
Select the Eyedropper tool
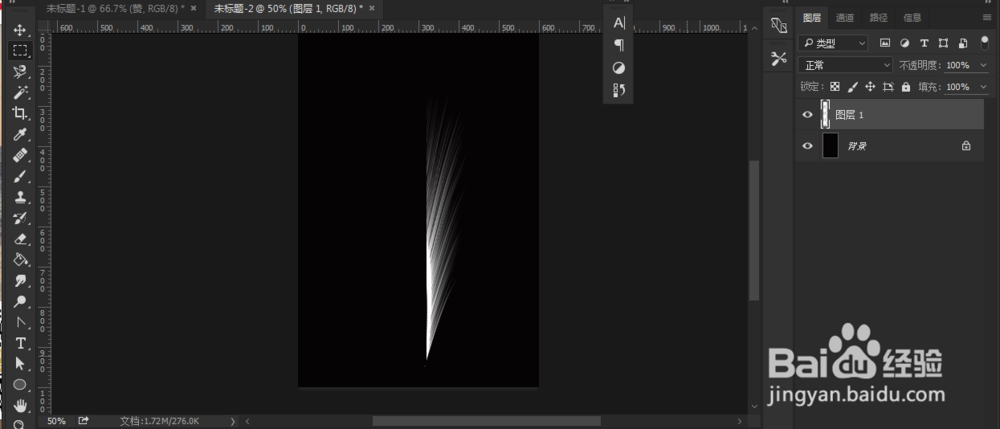[20, 135]
